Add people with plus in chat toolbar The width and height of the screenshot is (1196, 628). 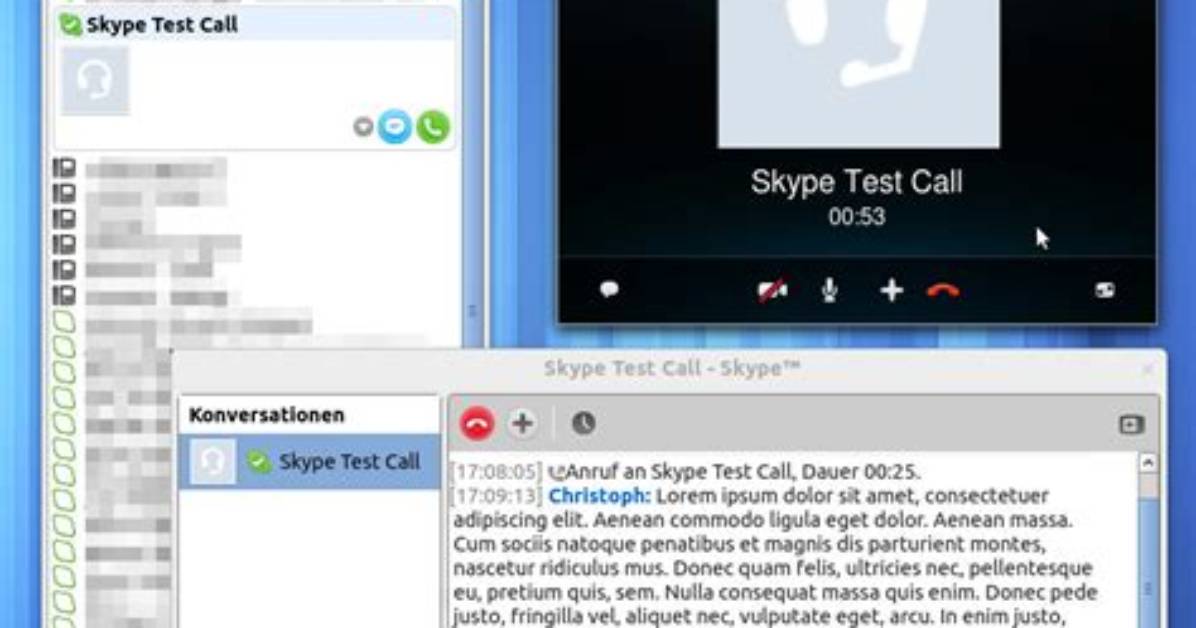[x=522, y=423]
